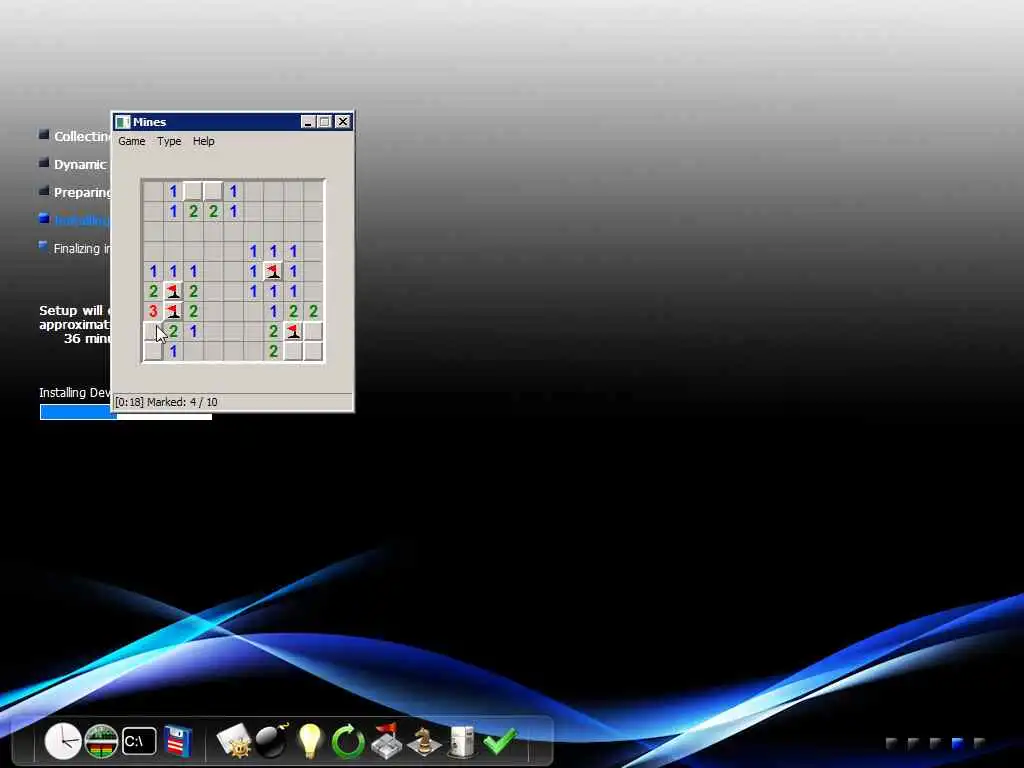Viewport: 1024px width, 768px height.
Task: Maximize the Mines window
Action: [x=325, y=122]
